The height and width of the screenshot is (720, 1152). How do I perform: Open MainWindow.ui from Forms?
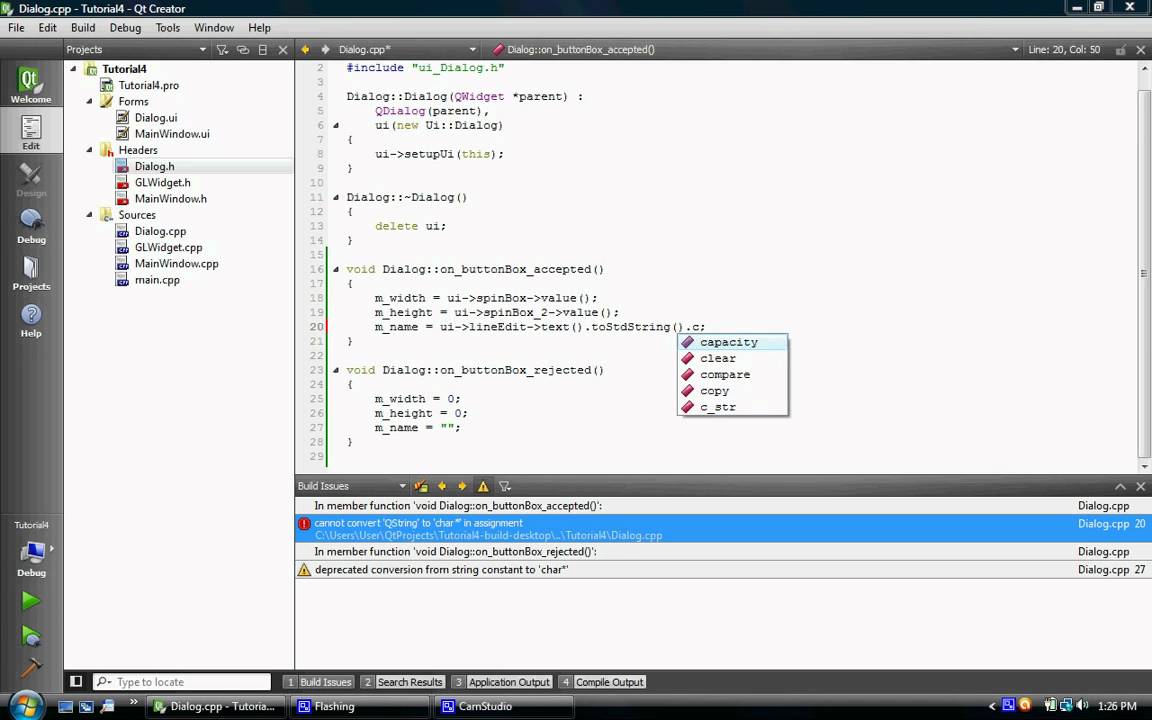(172, 134)
